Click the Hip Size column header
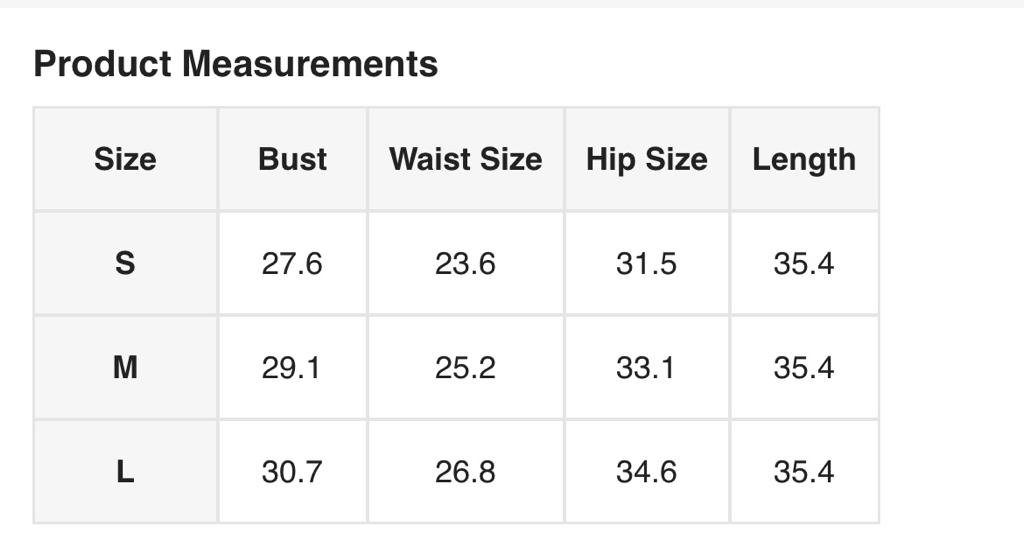 pyautogui.click(x=646, y=159)
